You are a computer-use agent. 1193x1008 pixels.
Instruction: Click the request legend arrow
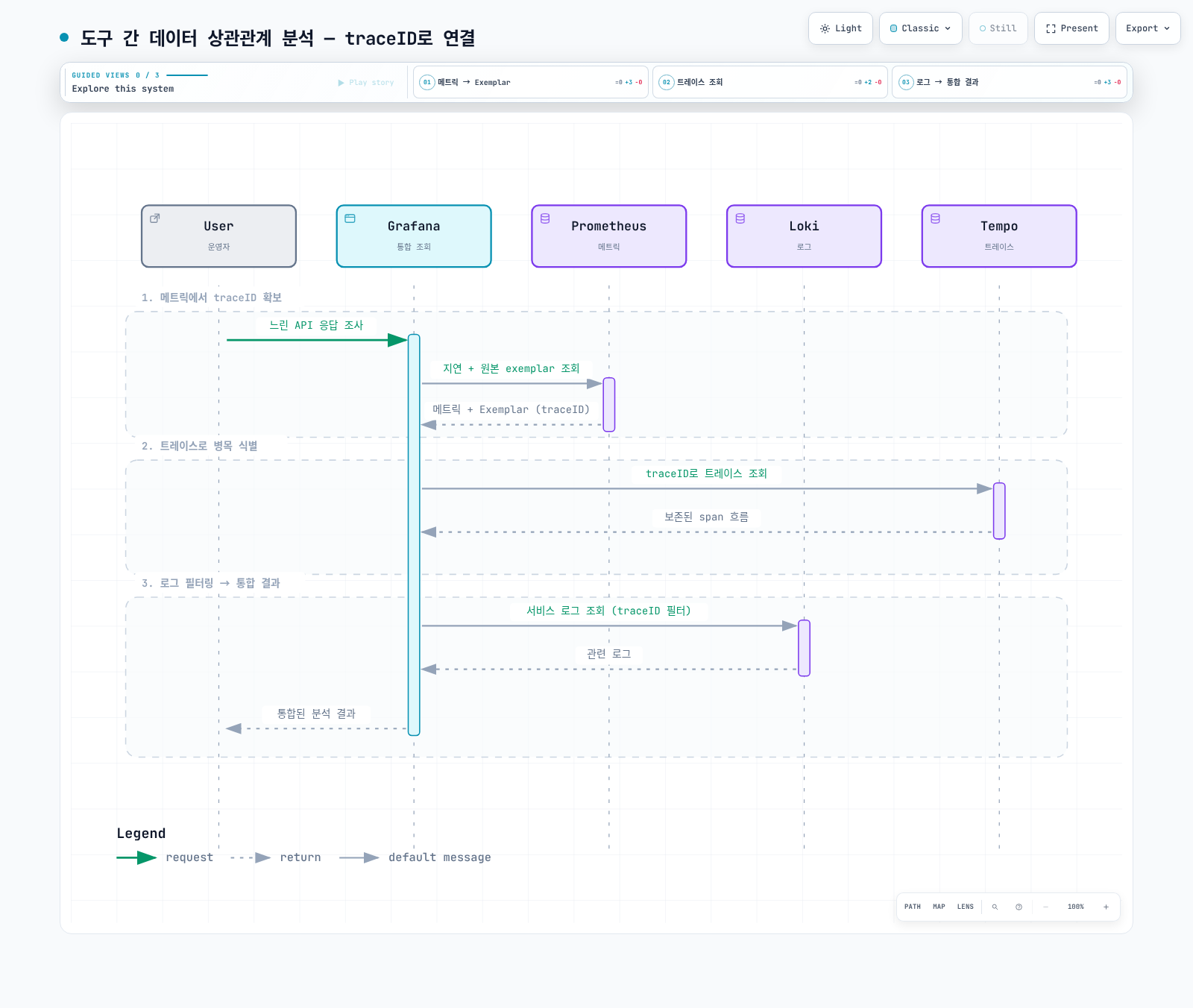(136, 857)
